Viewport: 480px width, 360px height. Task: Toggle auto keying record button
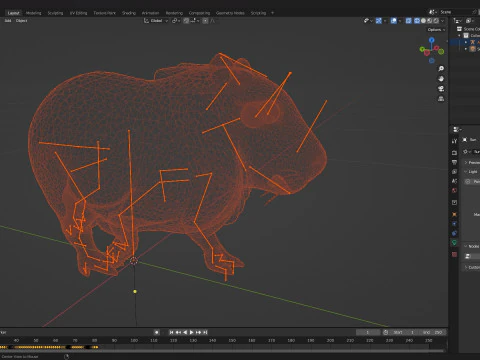click(x=157, y=332)
